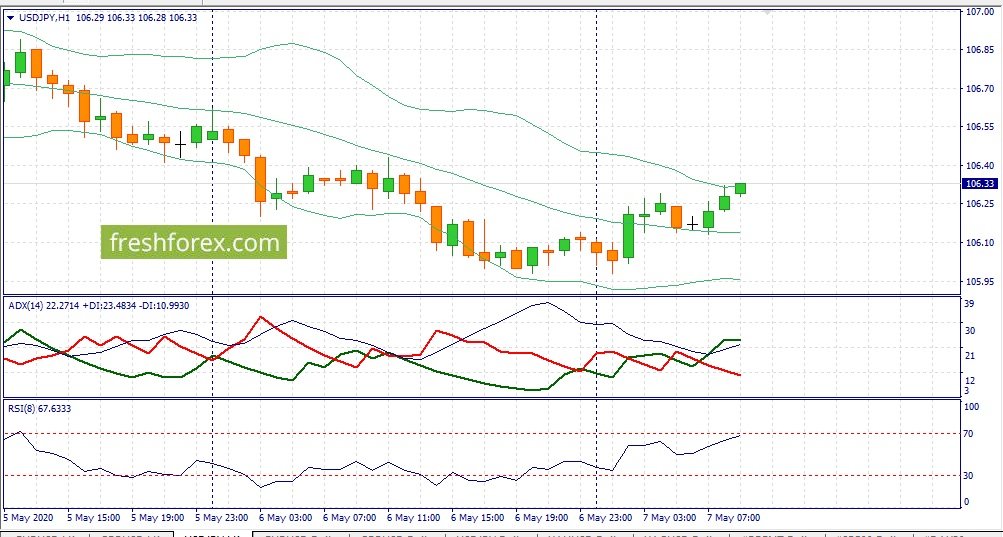1003x537 pixels.
Task: Click value 12 on ADX scale
Action: point(969,380)
